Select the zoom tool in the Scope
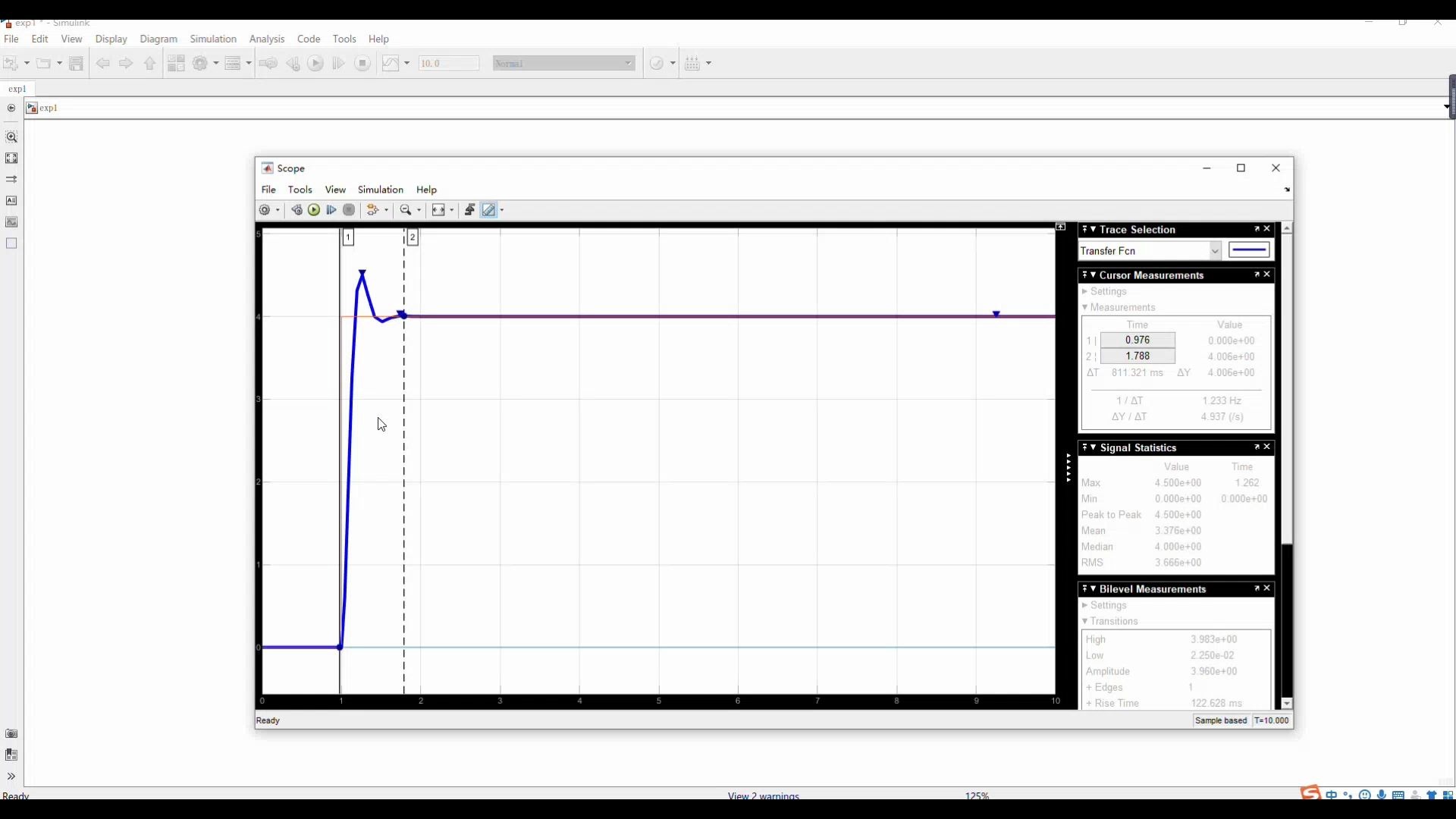 (x=405, y=210)
